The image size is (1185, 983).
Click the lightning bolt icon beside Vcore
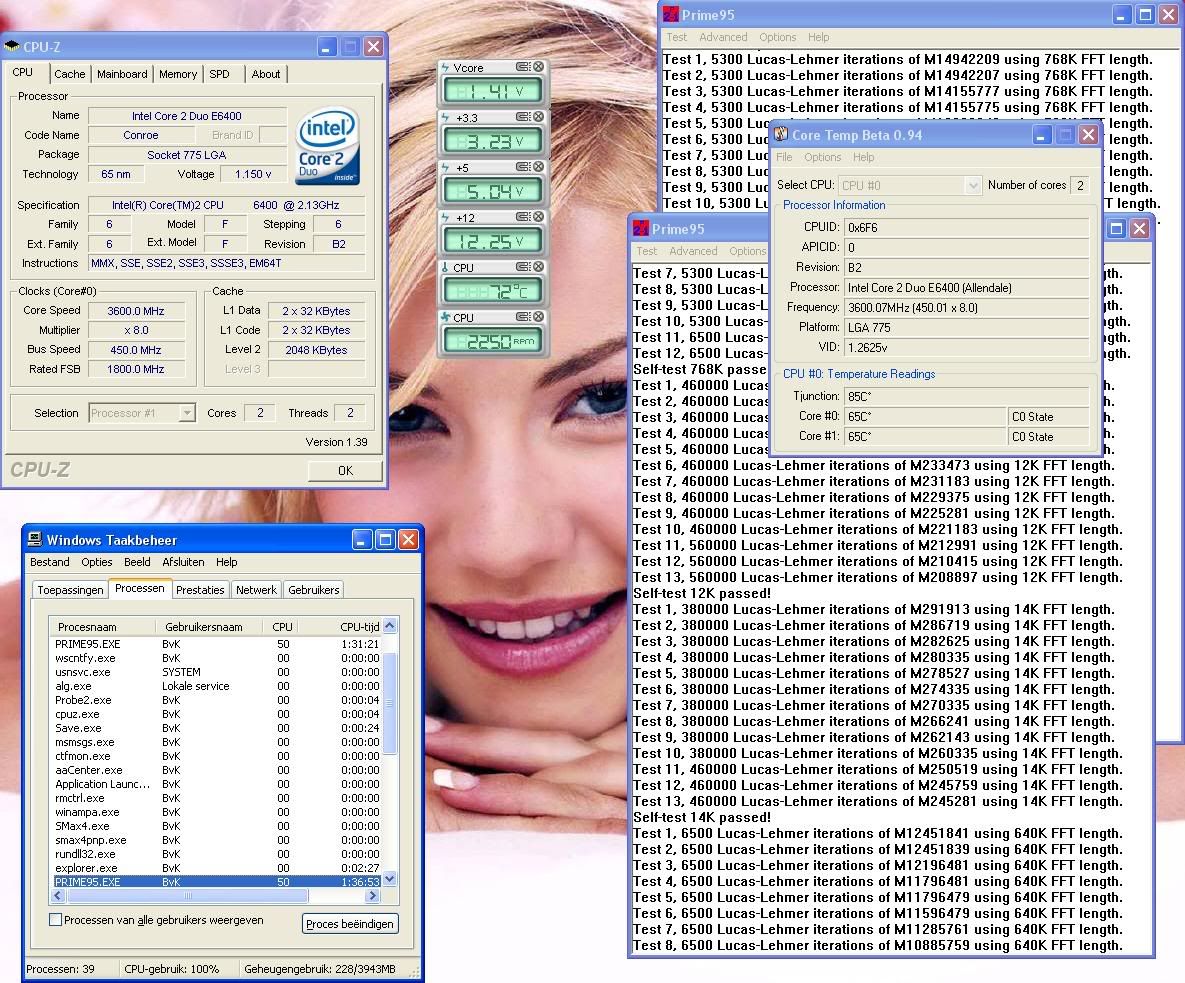445,67
